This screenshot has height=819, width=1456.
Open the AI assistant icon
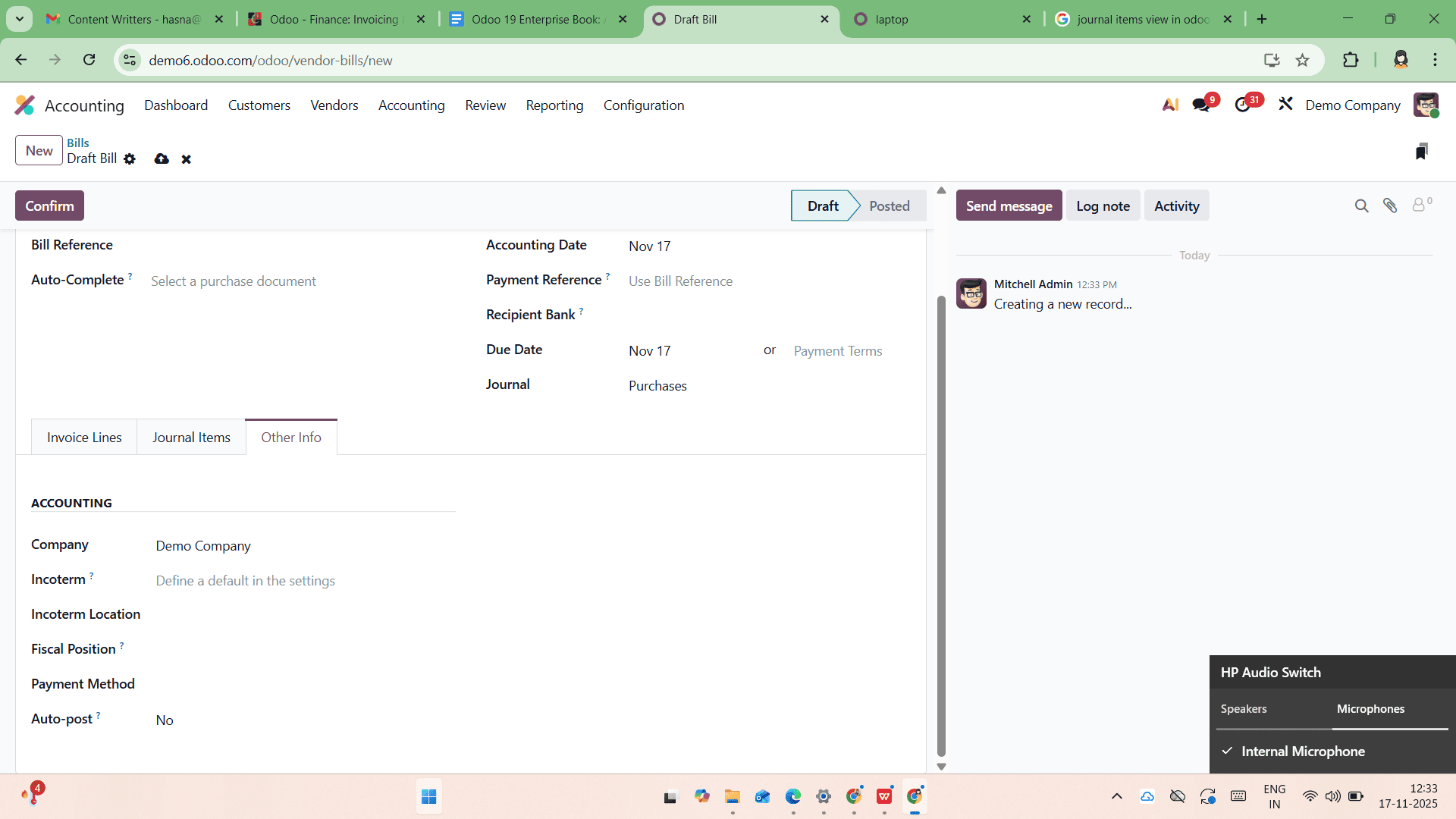pyautogui.click(x=1170, y=105)
